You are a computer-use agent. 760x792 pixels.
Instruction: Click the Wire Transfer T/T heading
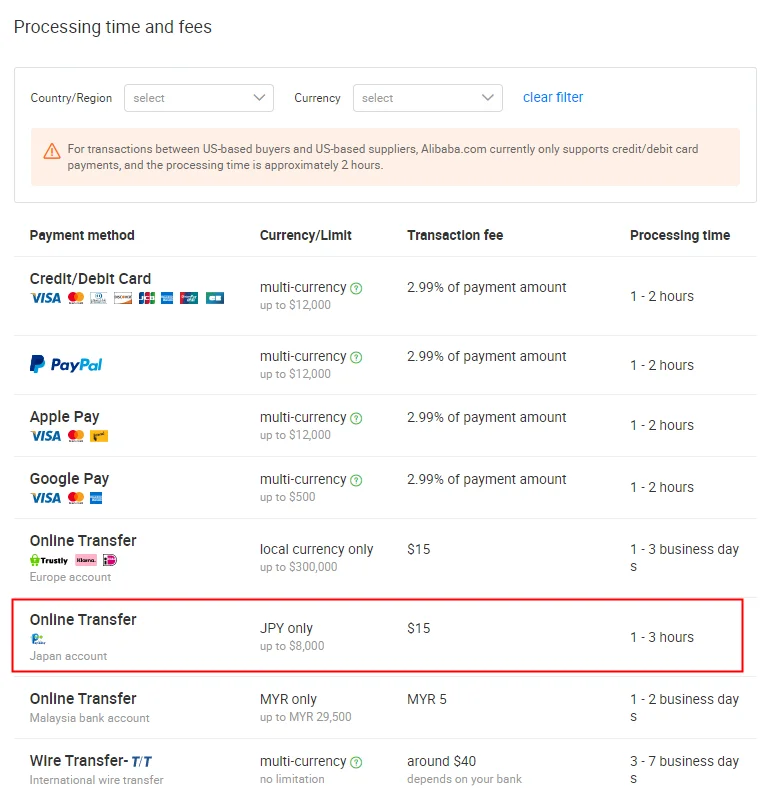pyautogui.click(x=91, y=761)
